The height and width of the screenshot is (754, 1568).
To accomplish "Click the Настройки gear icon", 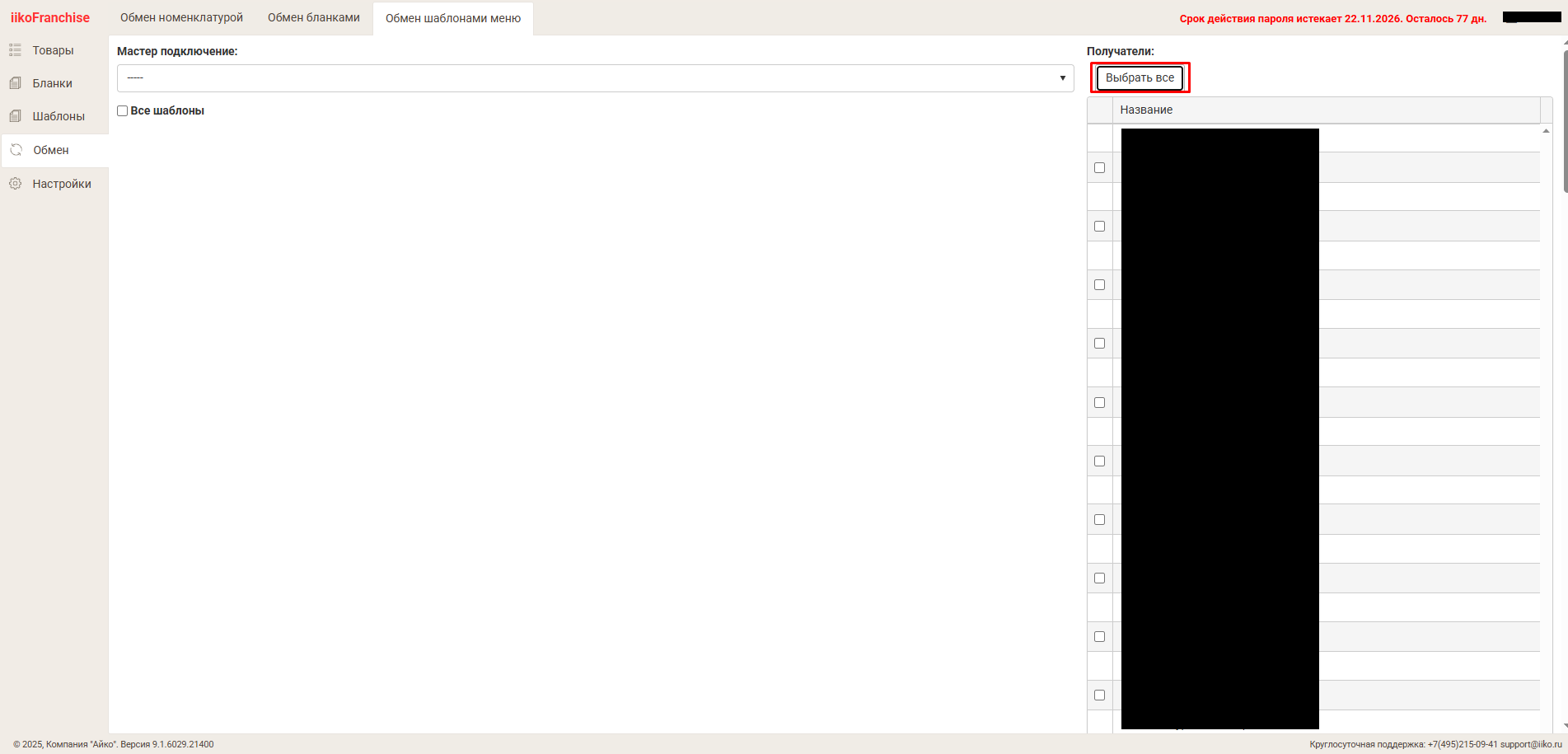I will (15, 184).
